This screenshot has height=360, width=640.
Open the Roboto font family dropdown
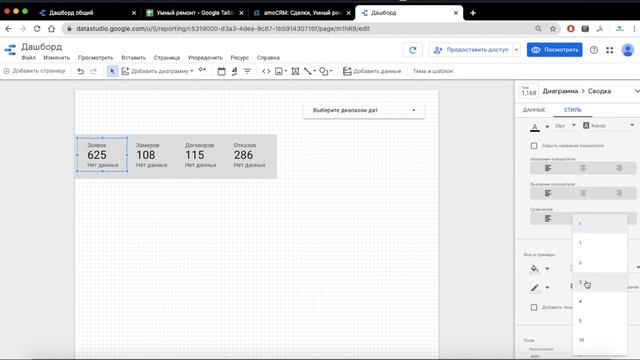tap(608, 126)
